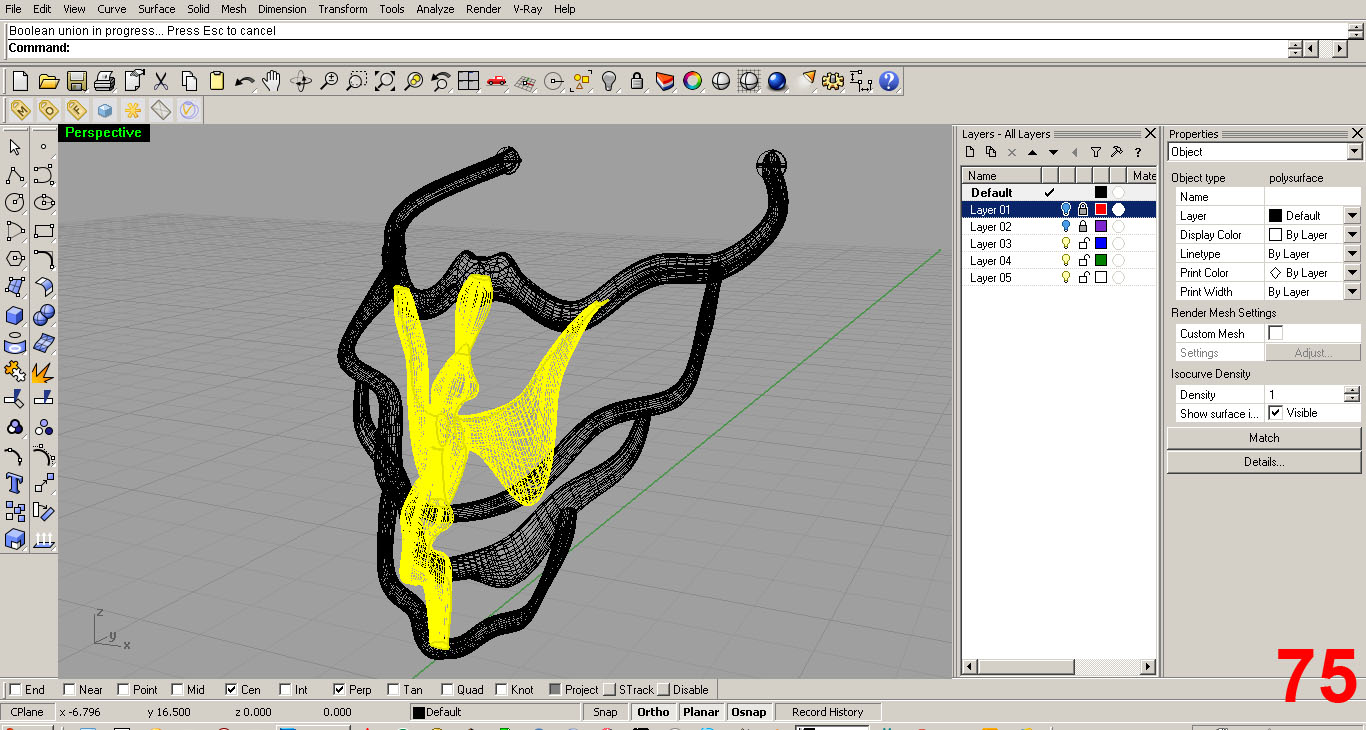Toggle the Point osnap checkbox
1366x730 pixels.
coord(123,689)
